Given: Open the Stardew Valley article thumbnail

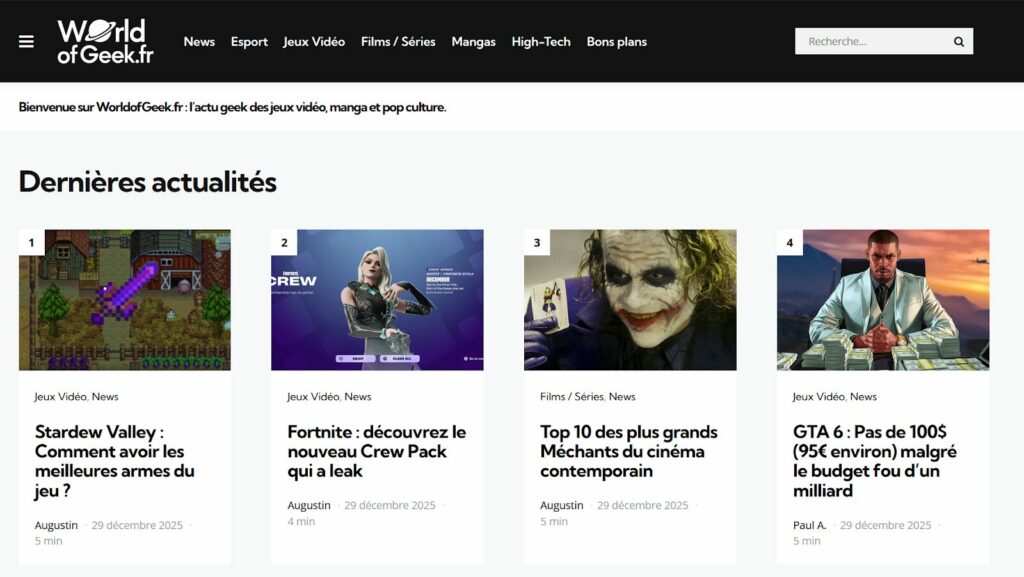Looking at the screenshot, I should tap(125, 300).
